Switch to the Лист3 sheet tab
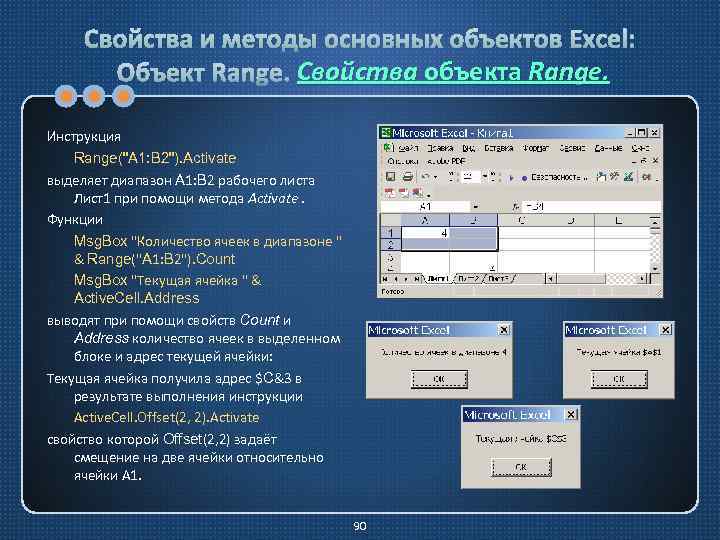The height and width of the screenshot is (540, 720). pos(499,278)
